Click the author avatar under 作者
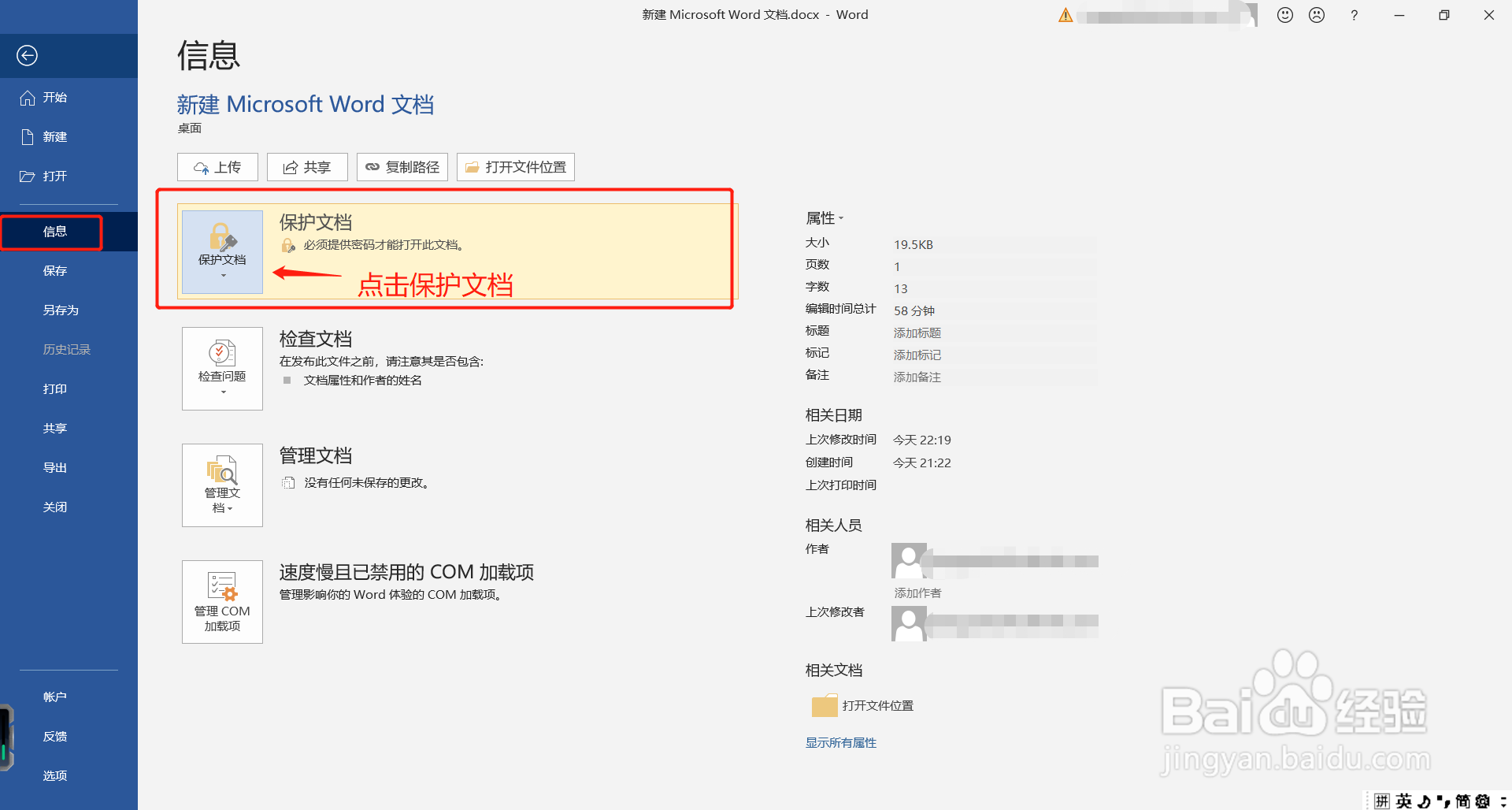The height and width of the screenshot is (810, 1512). tap(909, 561)
